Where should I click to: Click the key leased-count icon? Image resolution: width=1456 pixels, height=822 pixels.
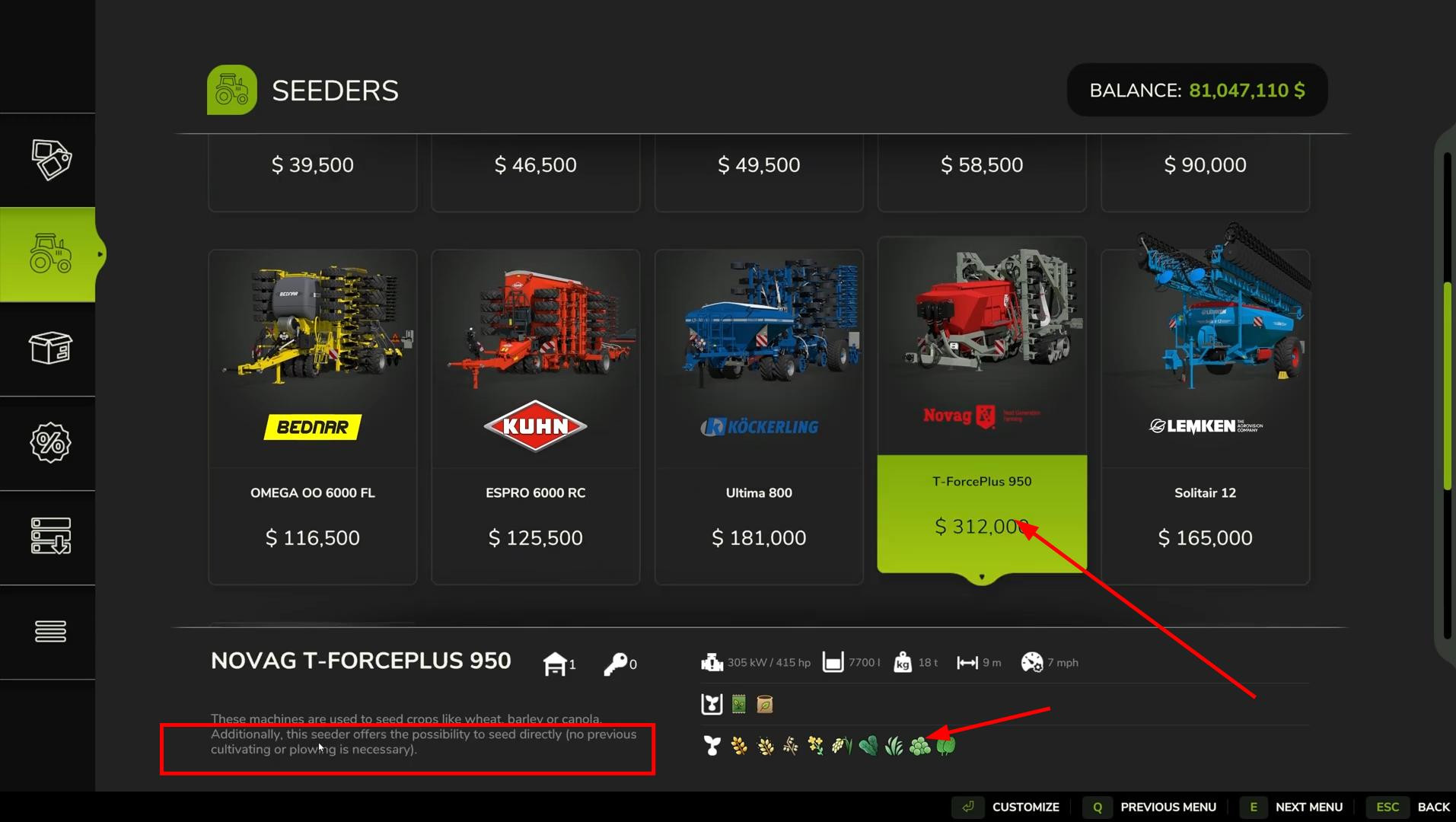tap(616, 664)
